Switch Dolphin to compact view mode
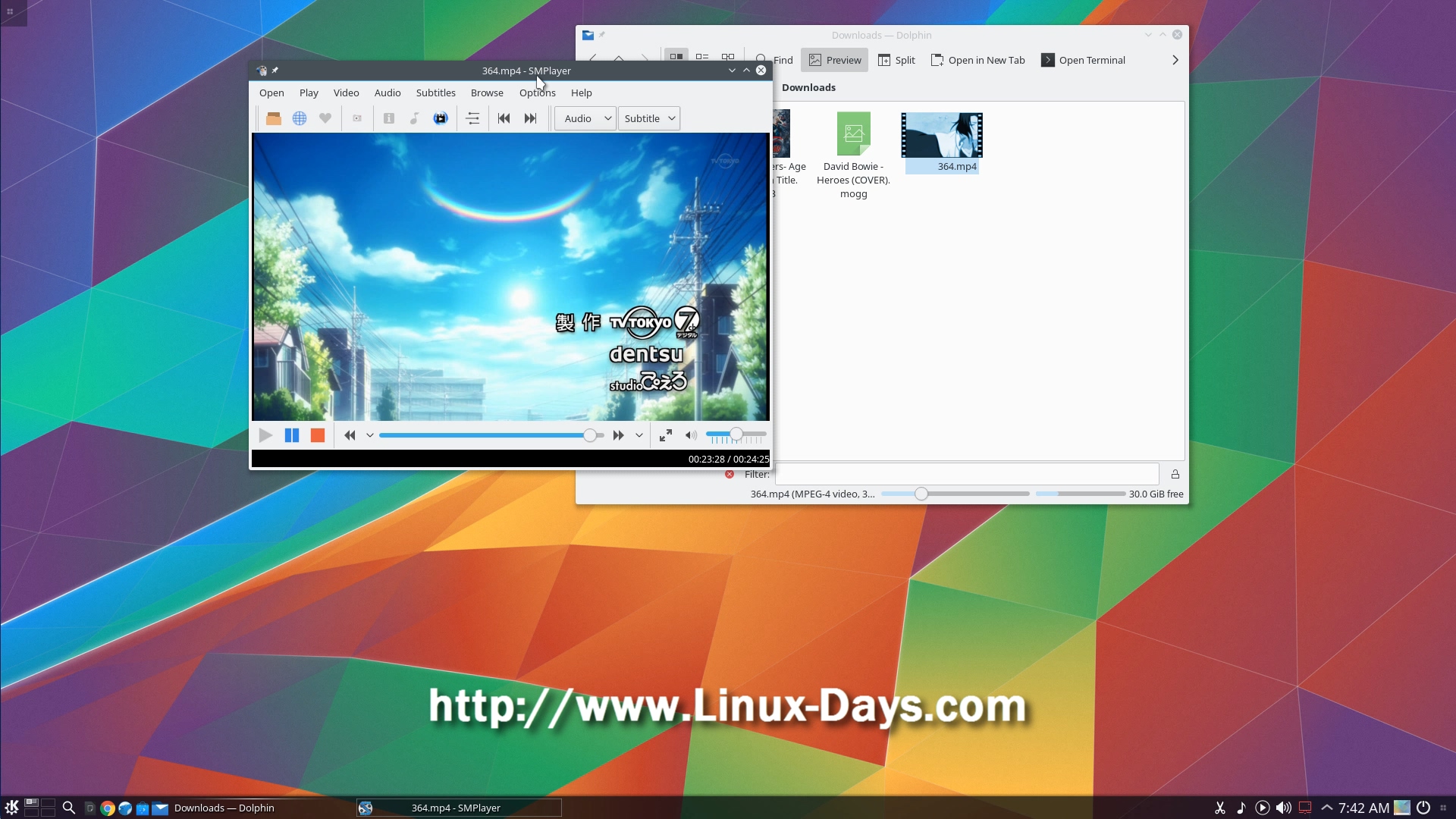 (702, 57)
